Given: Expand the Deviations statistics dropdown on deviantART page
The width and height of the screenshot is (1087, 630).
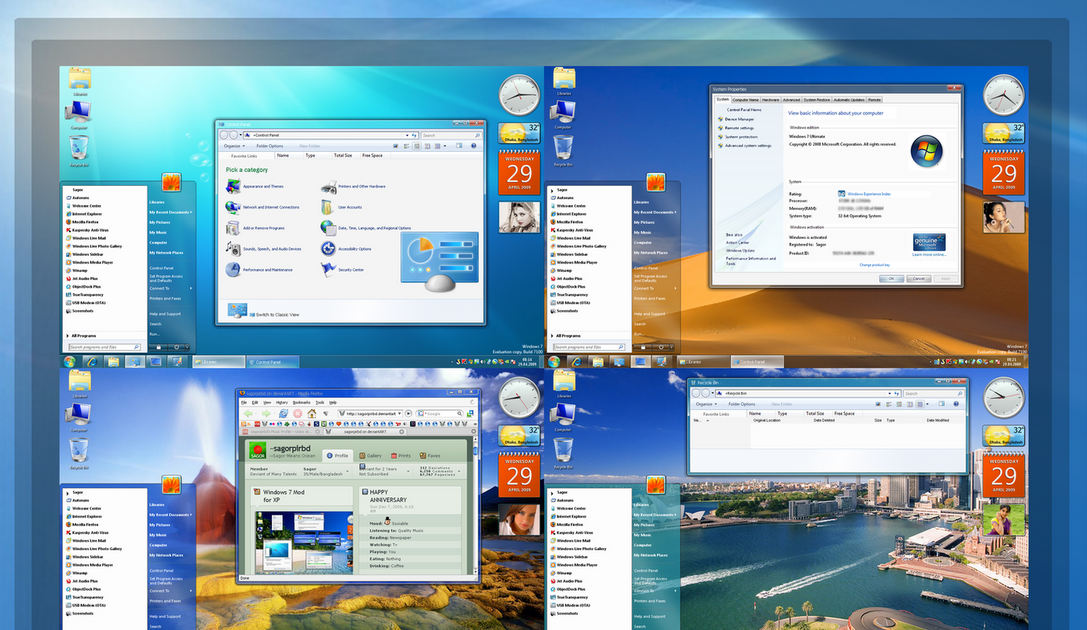Looking at the screenshot, I should tap(459, 471).
